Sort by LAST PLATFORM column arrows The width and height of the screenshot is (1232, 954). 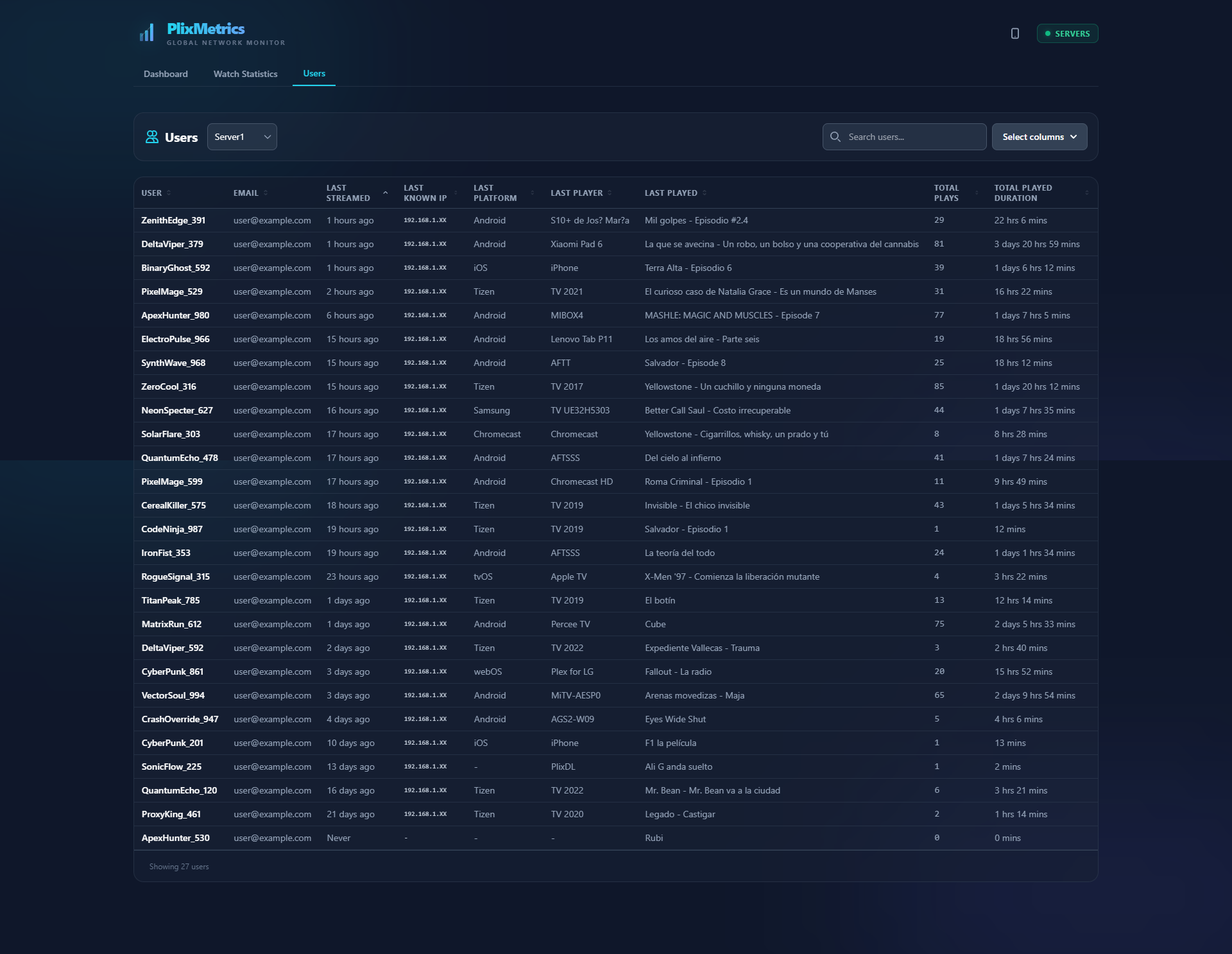tap(532, 193)
